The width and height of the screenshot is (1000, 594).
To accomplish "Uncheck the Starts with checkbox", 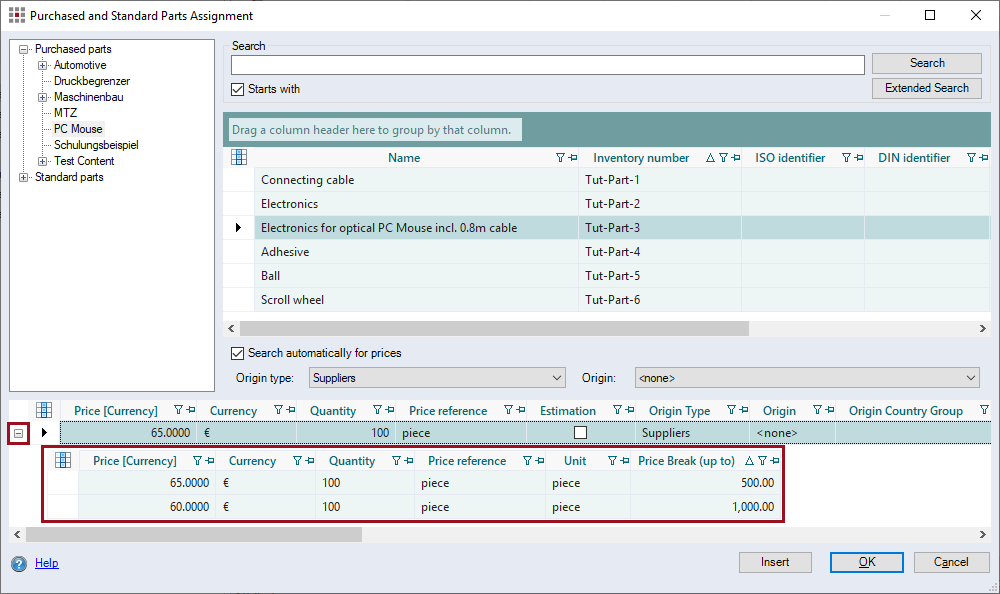I will click(x=238, y=89).
